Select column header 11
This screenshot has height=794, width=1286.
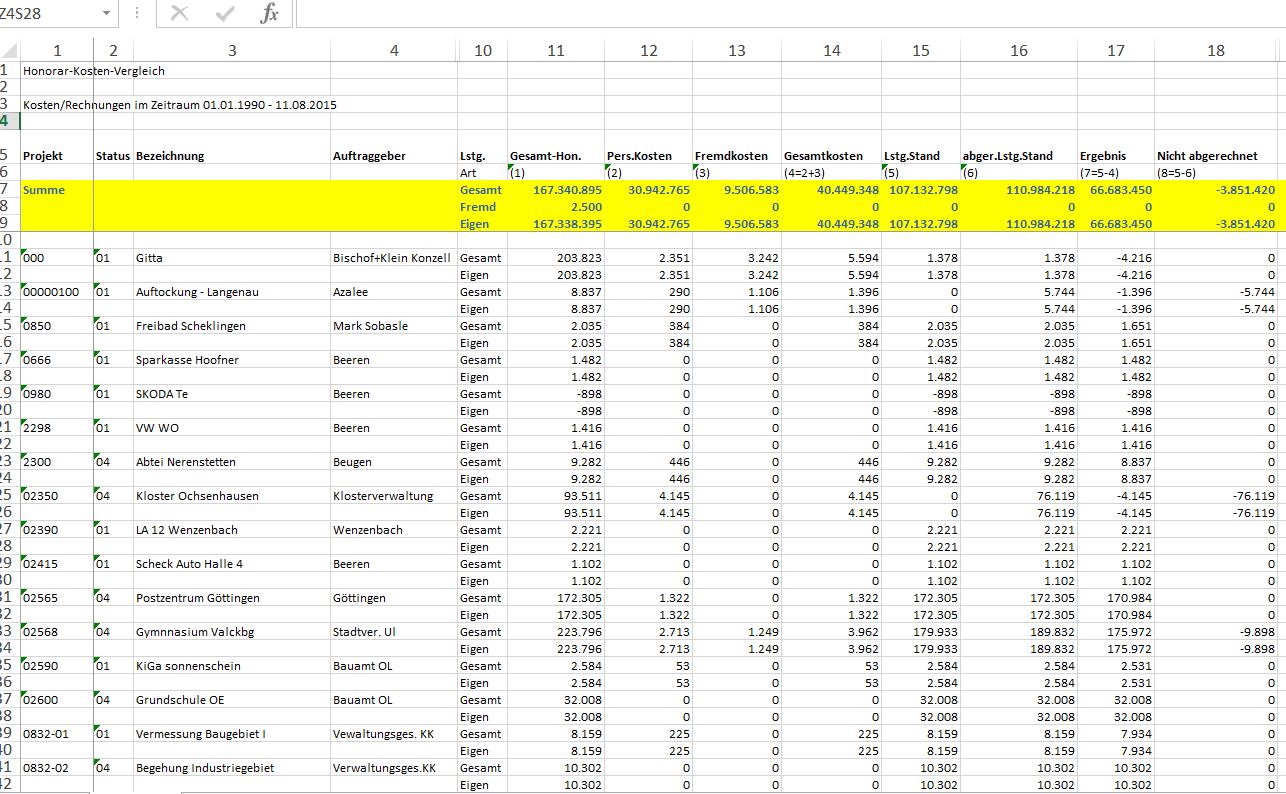[x=556, y=51]
